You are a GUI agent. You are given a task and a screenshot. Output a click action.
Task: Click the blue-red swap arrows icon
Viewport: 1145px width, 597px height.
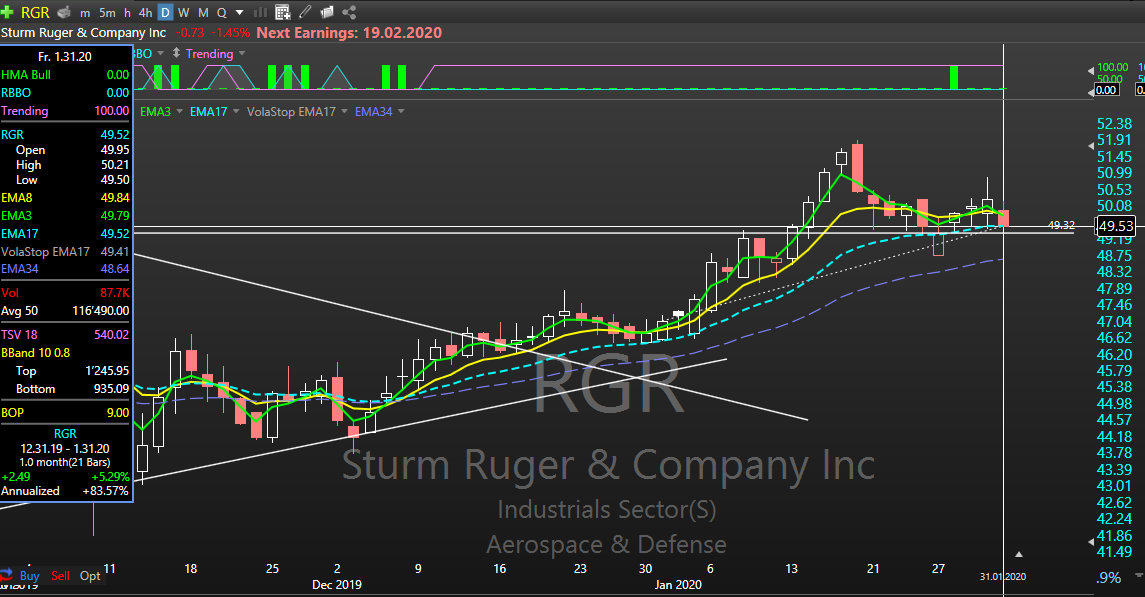(8, 575)
